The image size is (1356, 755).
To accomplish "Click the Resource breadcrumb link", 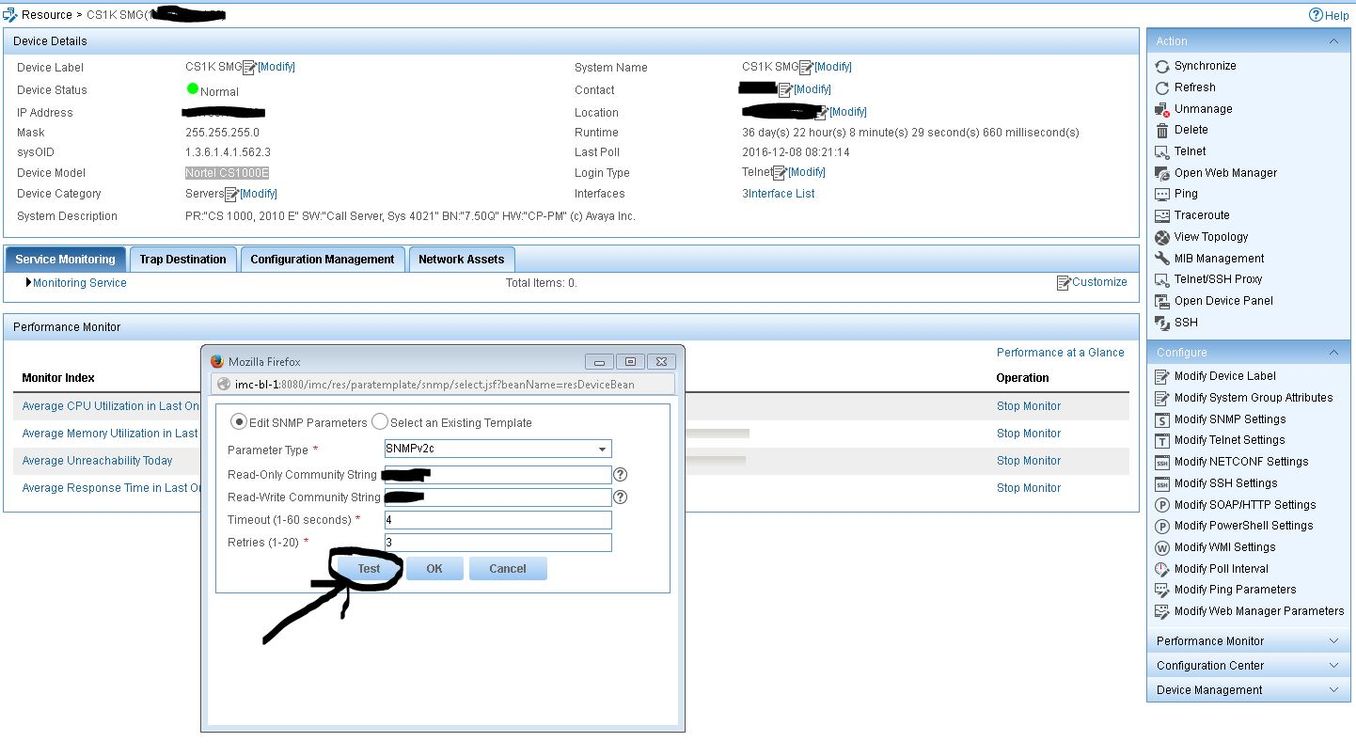I will click(x=46, y=15).
